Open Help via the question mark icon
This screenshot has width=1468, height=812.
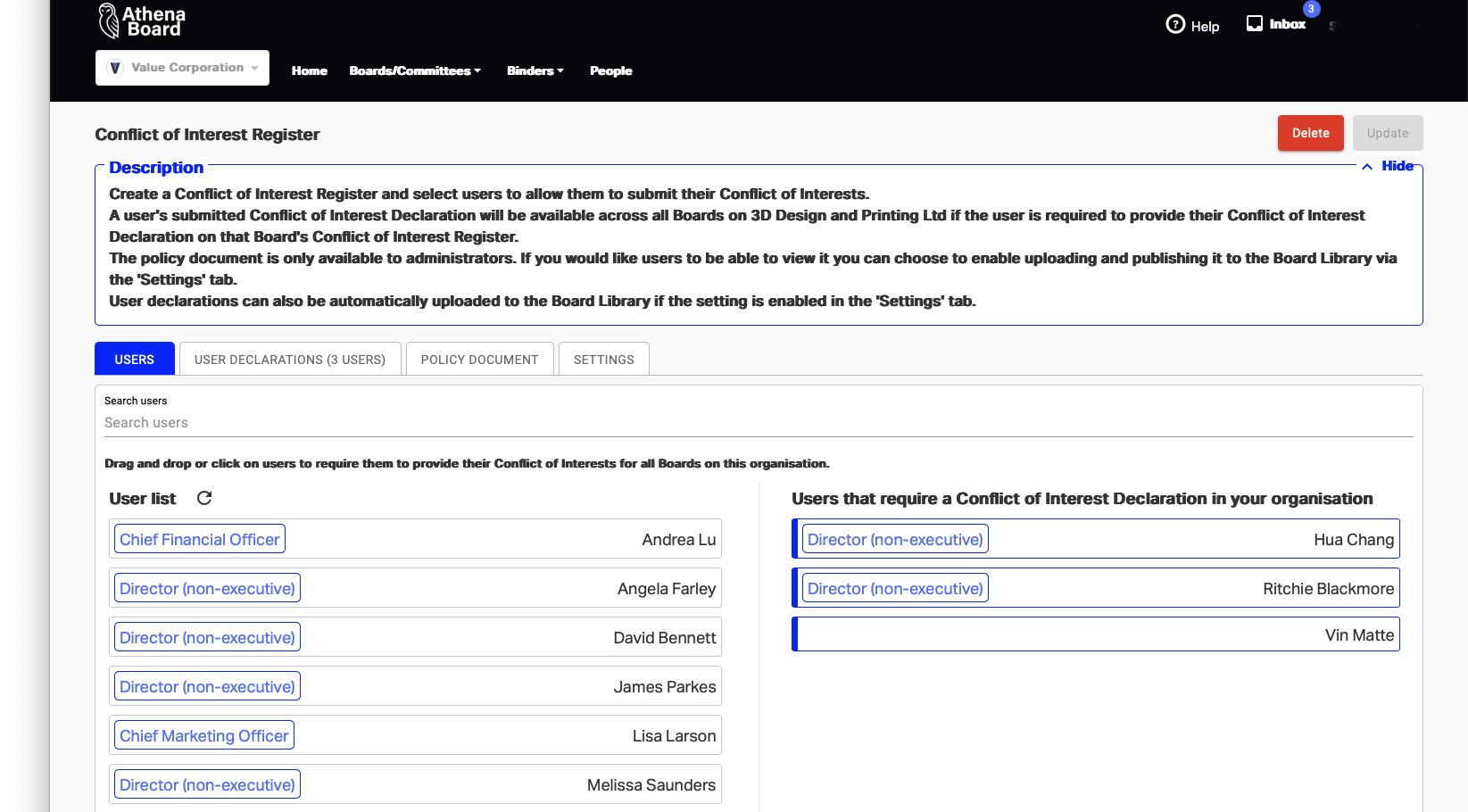point(1175,24)
